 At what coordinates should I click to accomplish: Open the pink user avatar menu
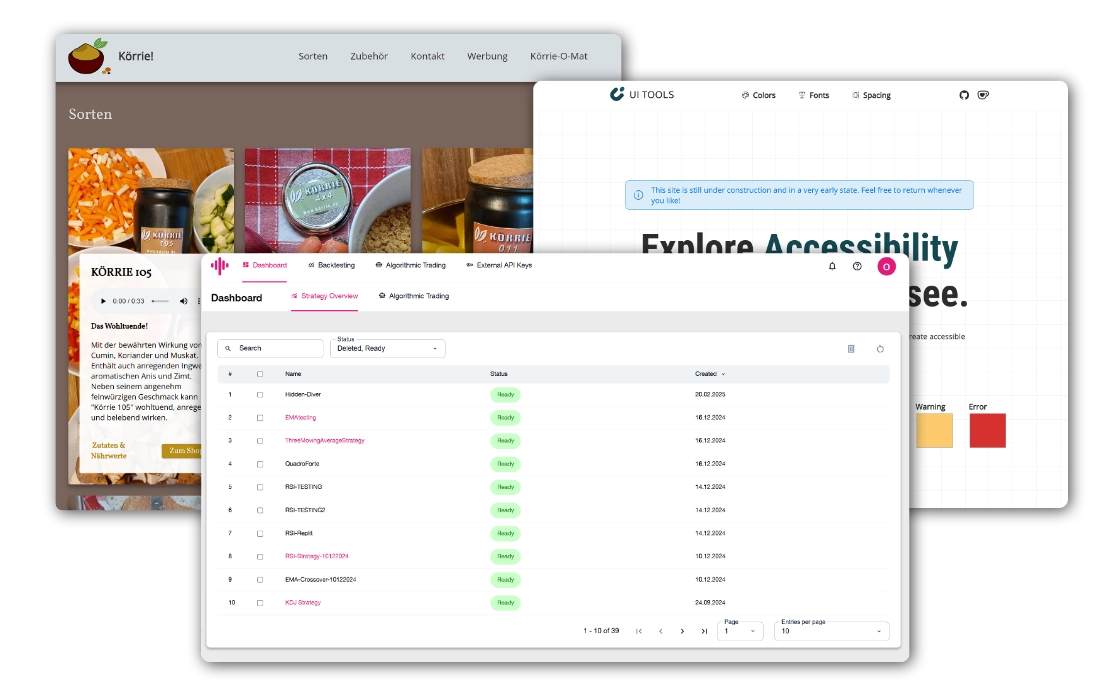pos(886,266)
